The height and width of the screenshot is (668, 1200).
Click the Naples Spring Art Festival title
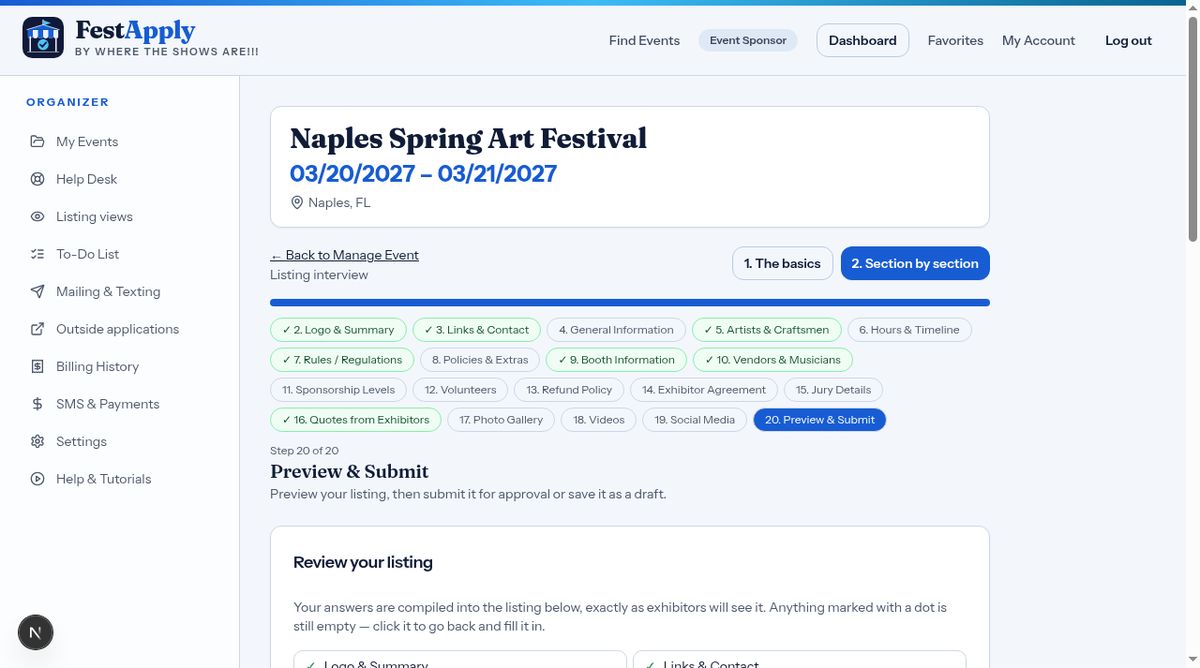tap(468, 138)
